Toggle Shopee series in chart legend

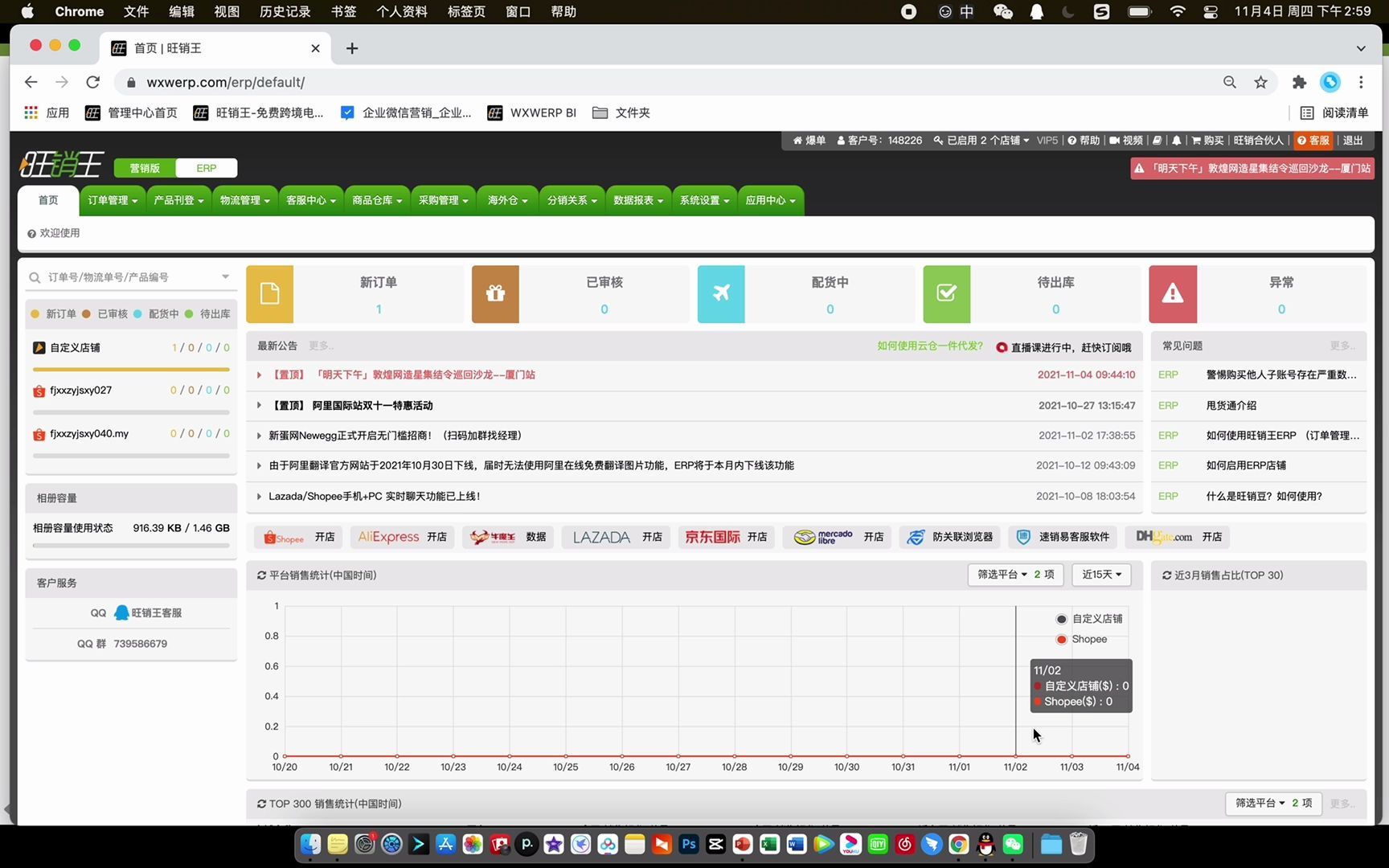click(1082, 639)
